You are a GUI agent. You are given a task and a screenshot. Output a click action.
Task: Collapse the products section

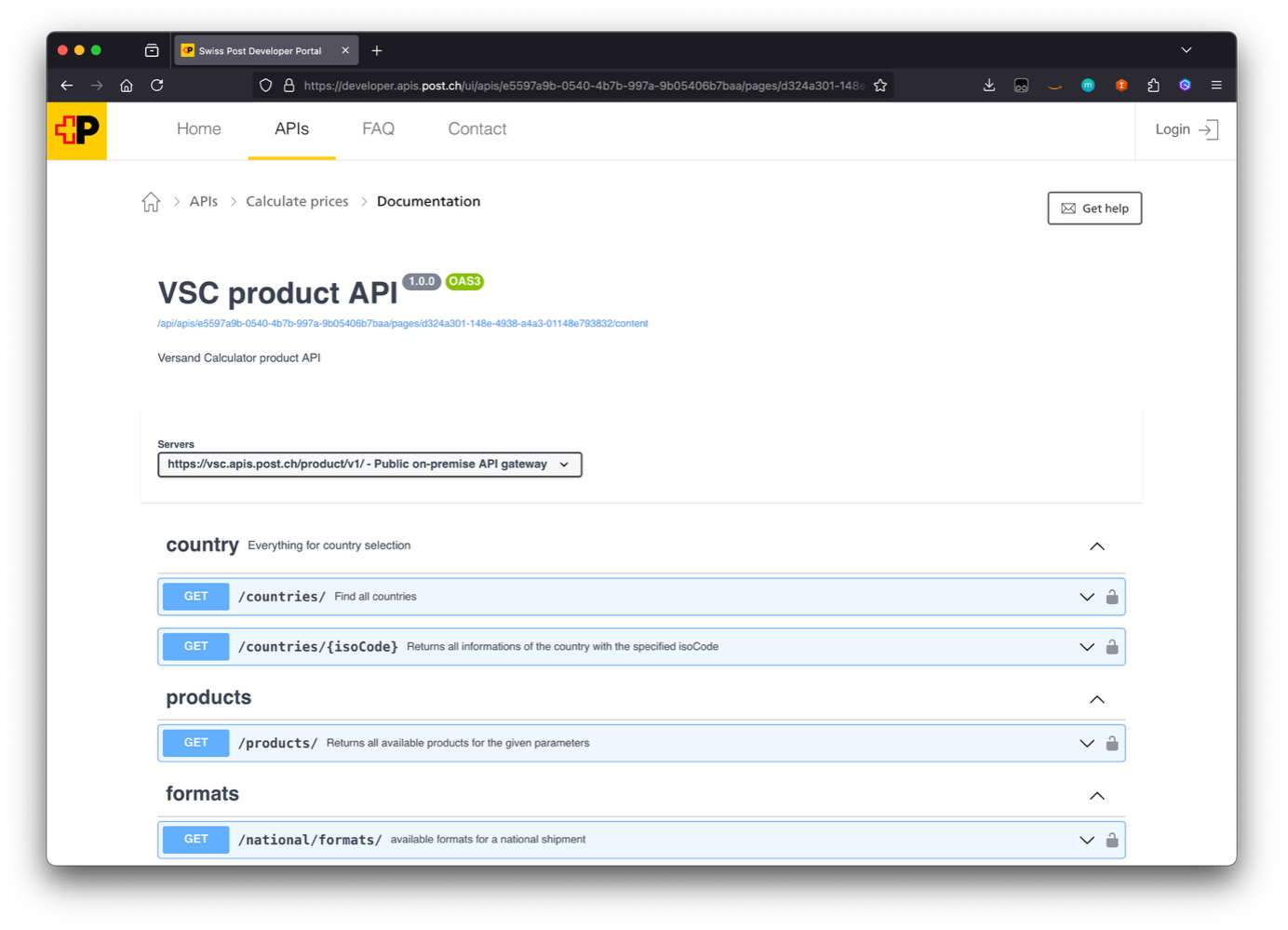pyautogui.click(x=1097, y=699)
